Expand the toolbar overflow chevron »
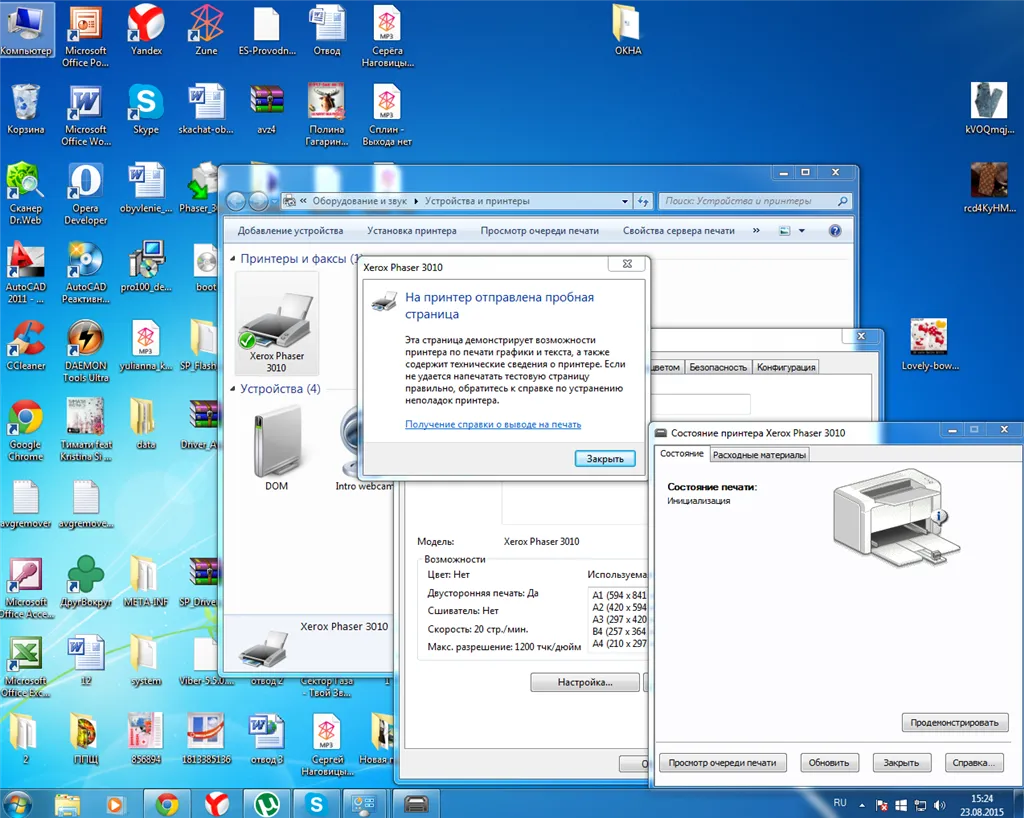Screen dimensions: 1024x818 [x=756, y=230]
